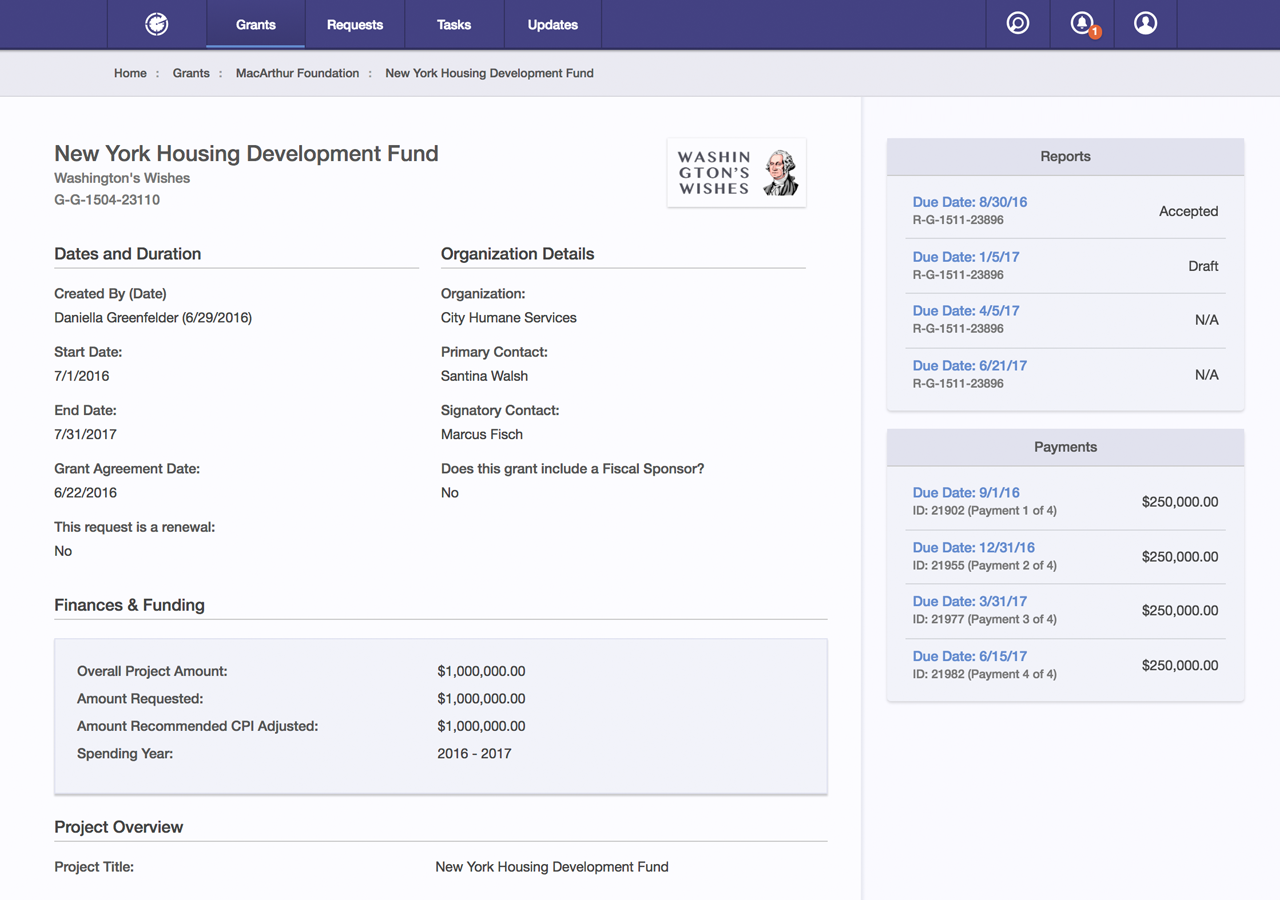1280x900 pixels.
Task: View payment due 12/31/16
Action: 973,548
